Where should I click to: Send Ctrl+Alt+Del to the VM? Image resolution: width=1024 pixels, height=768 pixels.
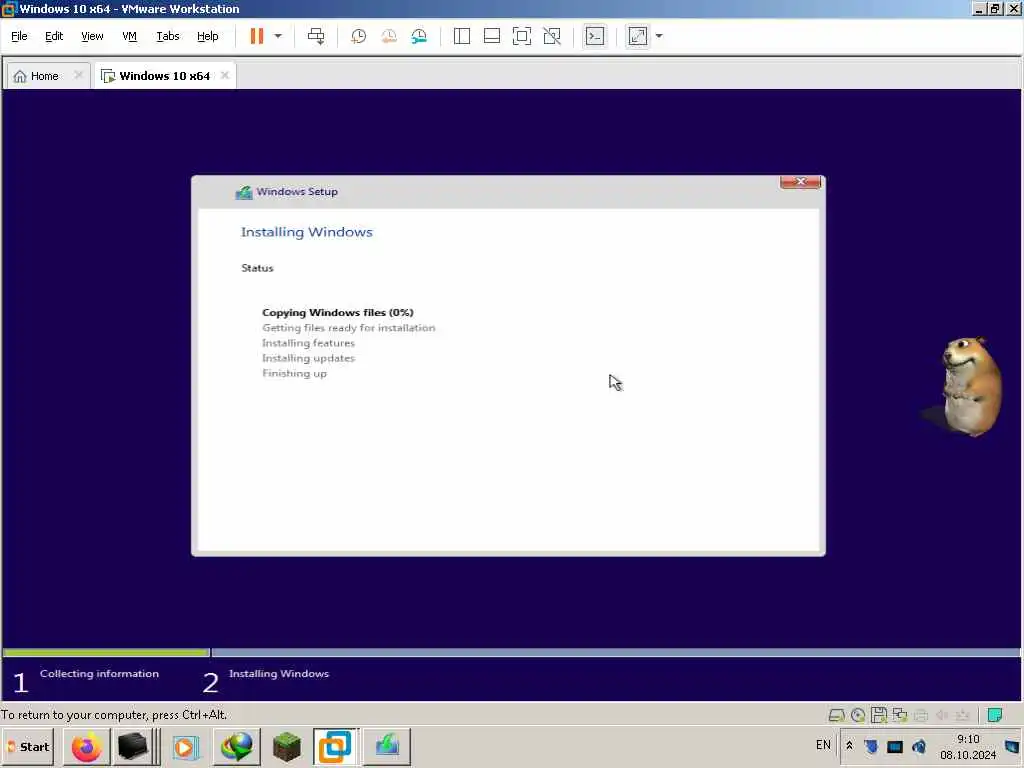coord(316,36)
